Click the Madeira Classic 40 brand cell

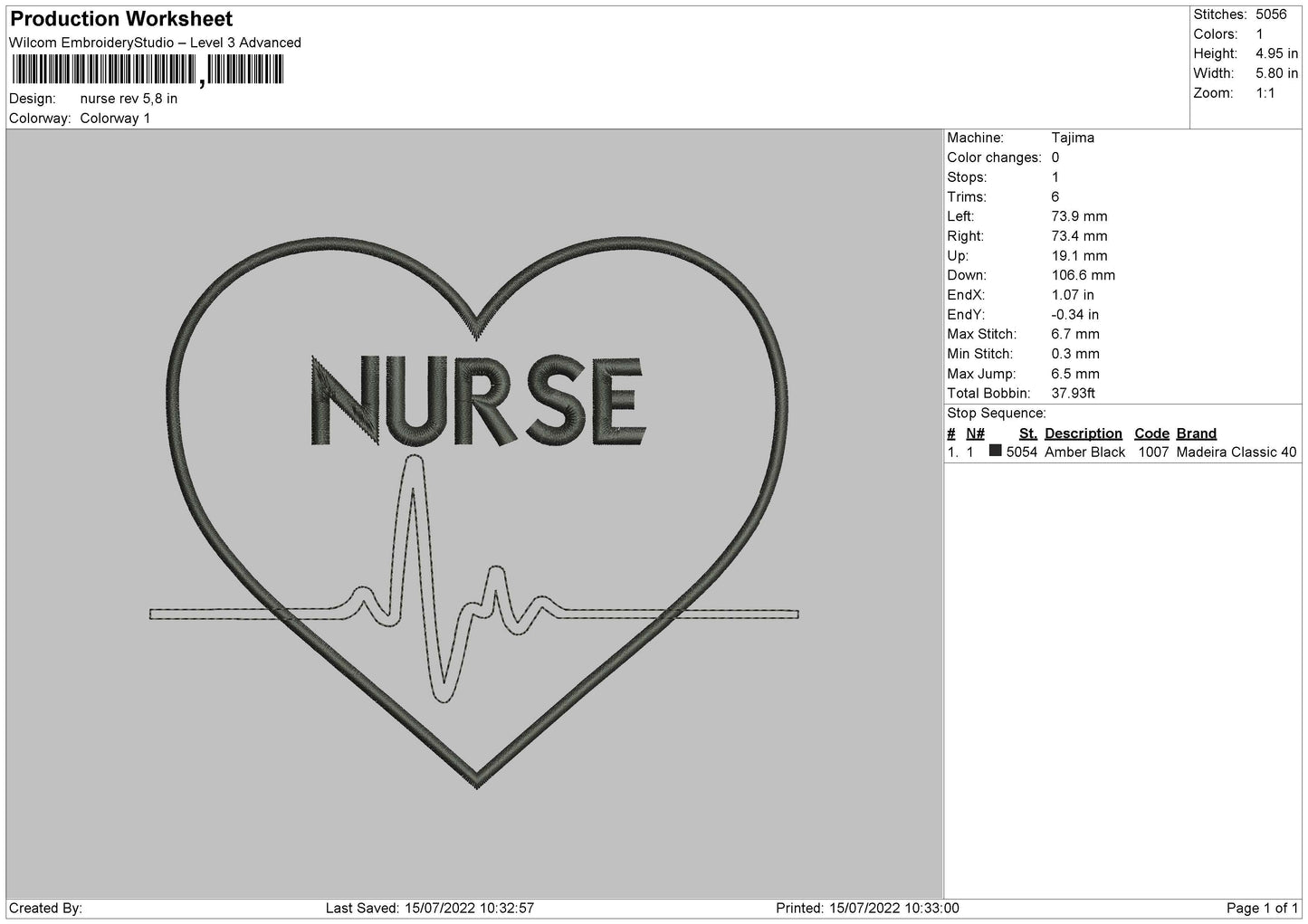(1236, 452)
